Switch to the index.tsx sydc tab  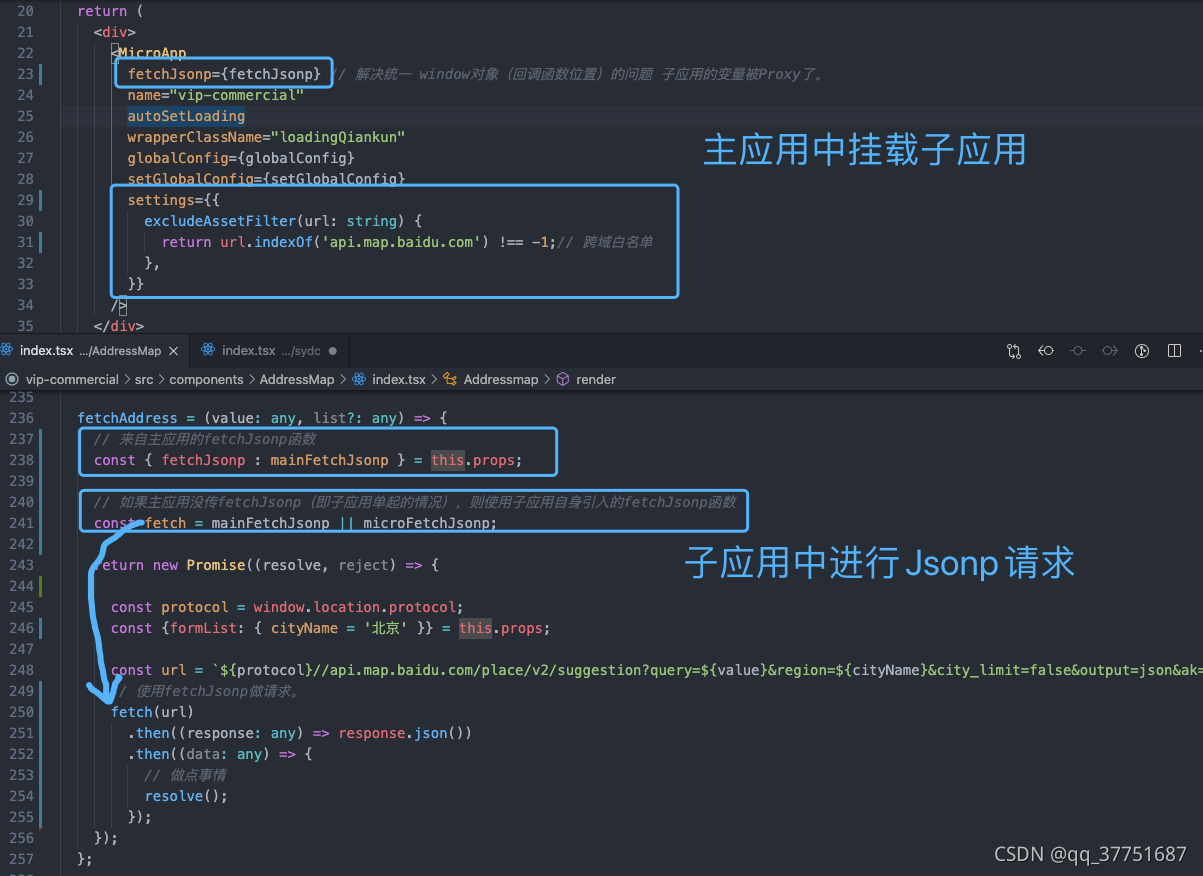(270, 351)
